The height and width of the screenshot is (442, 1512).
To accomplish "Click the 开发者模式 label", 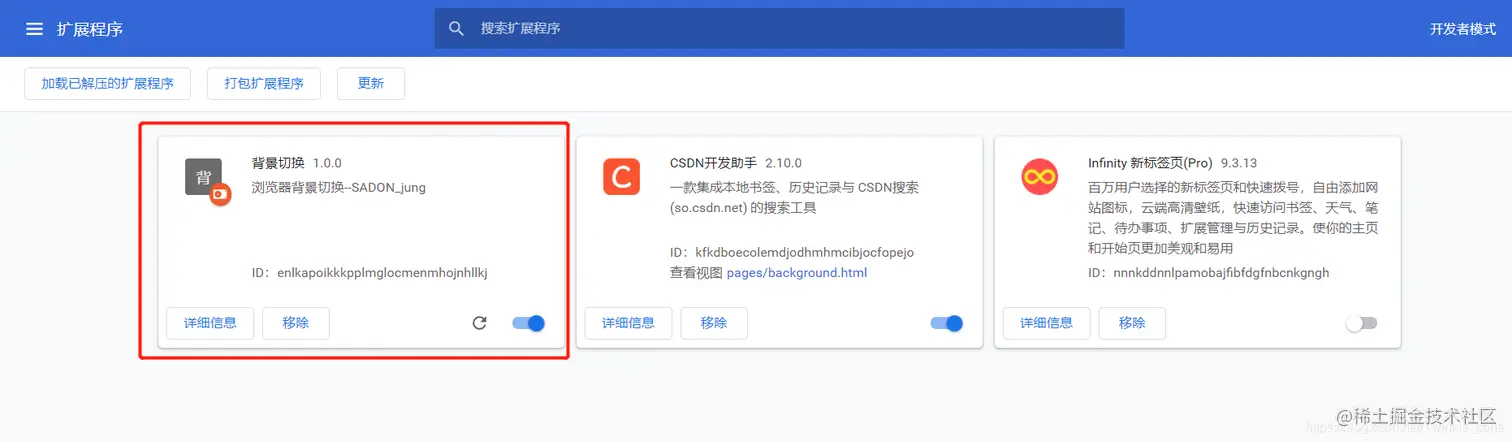I will pyautogui.click(x=1463, y=29).
